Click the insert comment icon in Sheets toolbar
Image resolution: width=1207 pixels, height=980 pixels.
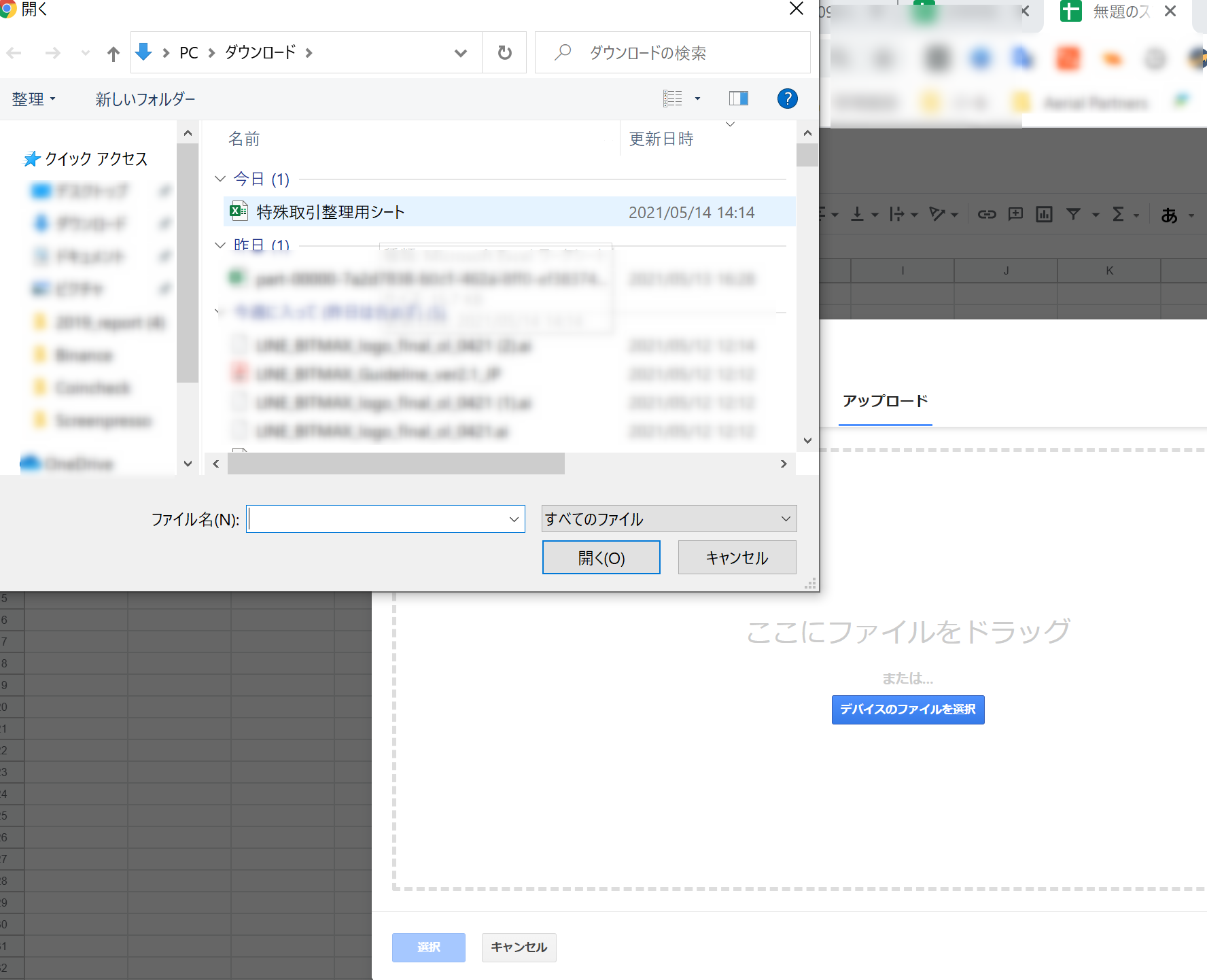click(1015, 215)
